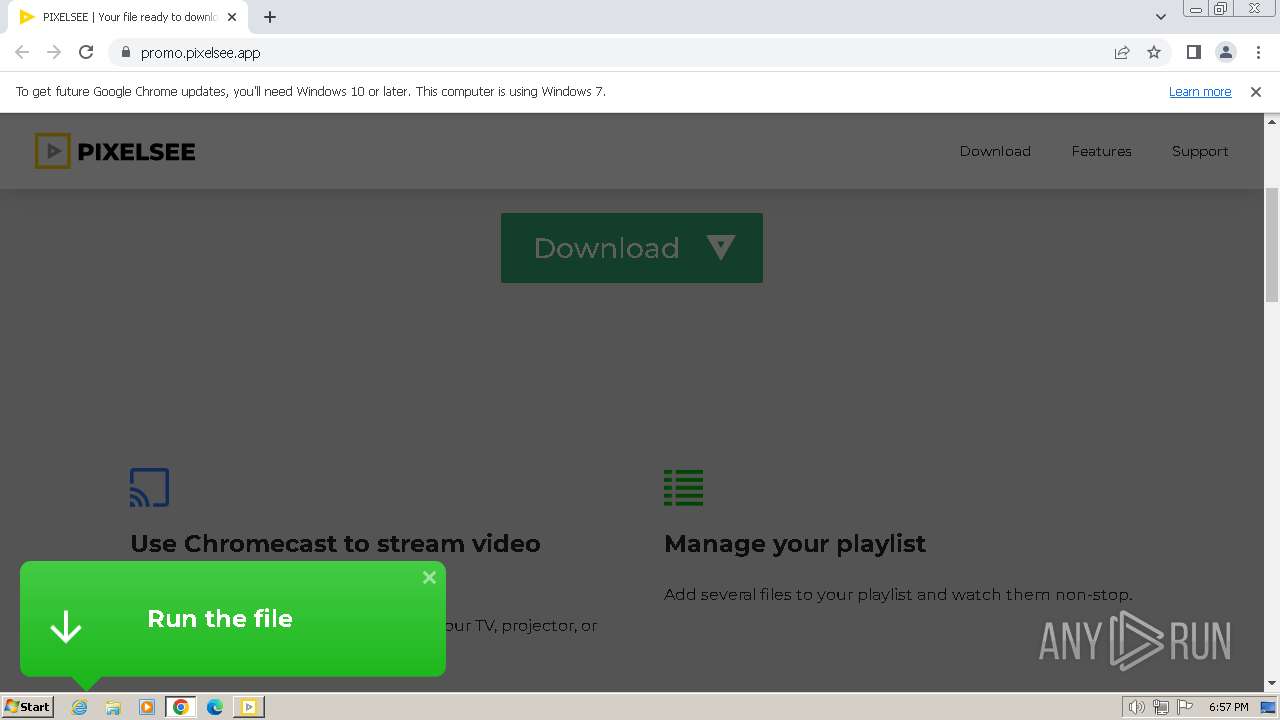The height and width of the screenshot is (720, 1280).
Task: Open the PIXELSEE taskbar icon
Action: pos(249,707)
